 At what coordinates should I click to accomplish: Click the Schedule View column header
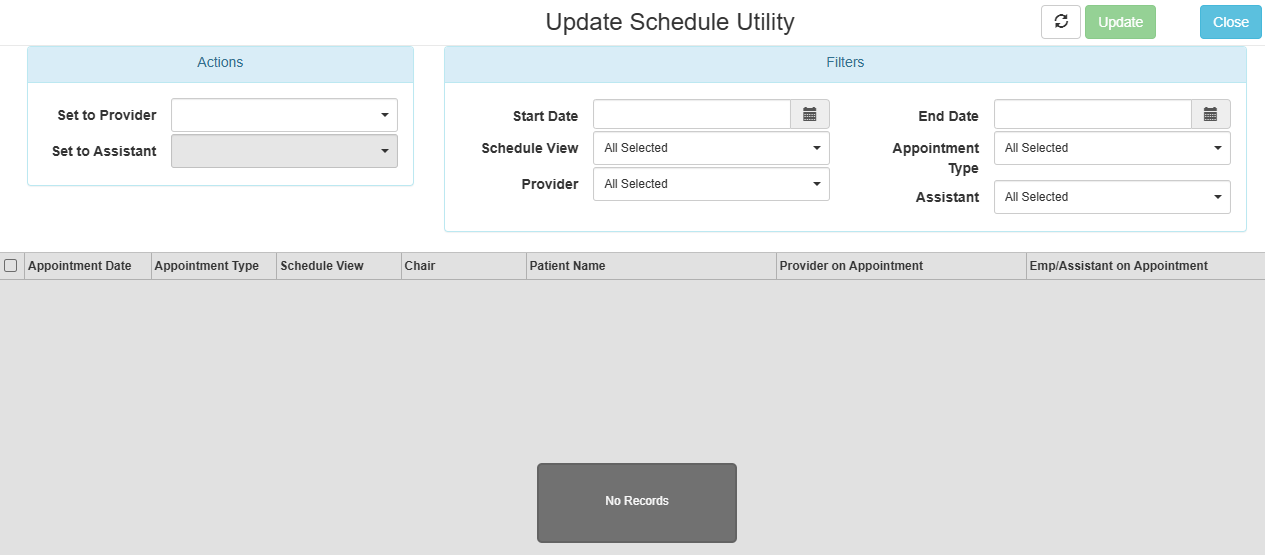click(339, 266)
